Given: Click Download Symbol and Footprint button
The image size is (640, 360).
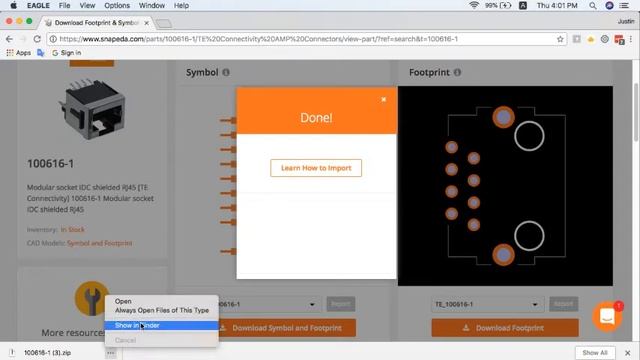Looking at the screenshot, I should (287, 328).
